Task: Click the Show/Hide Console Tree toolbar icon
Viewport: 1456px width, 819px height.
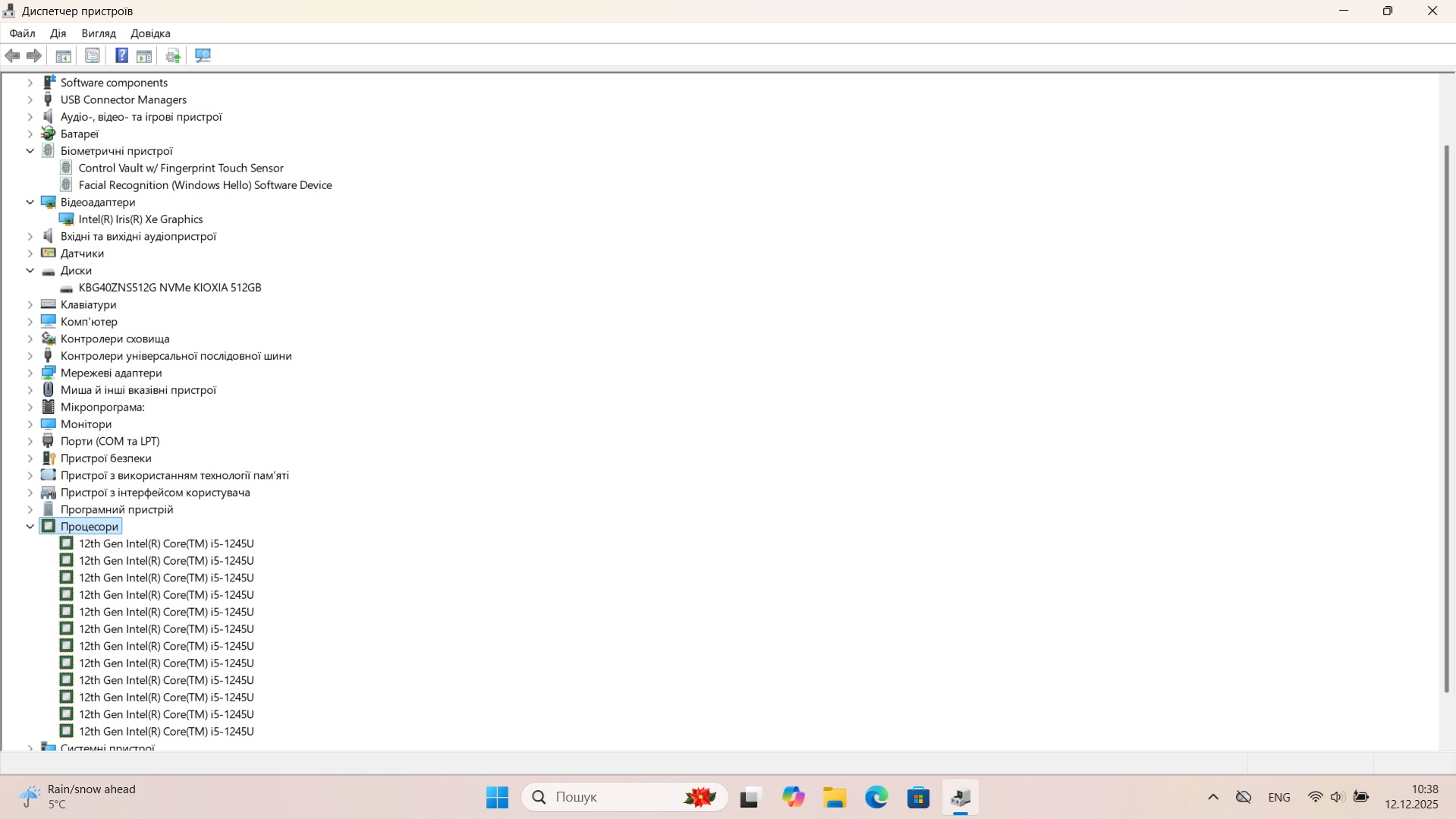Action: coord(64,55)
